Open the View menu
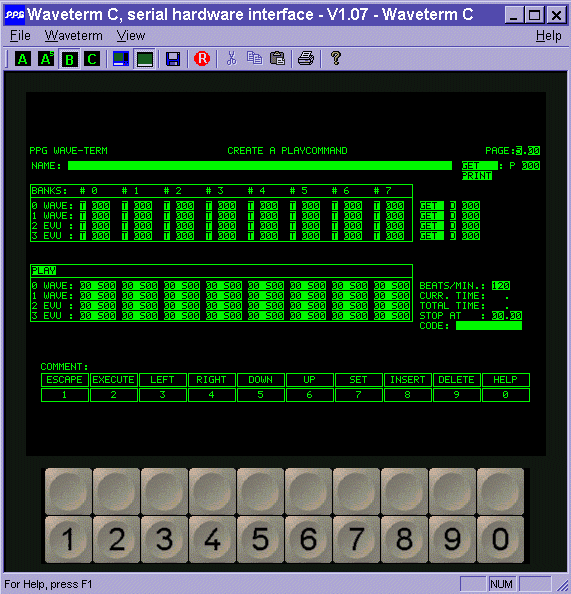This screenshot has width=571, height=594. coord(131,36)
